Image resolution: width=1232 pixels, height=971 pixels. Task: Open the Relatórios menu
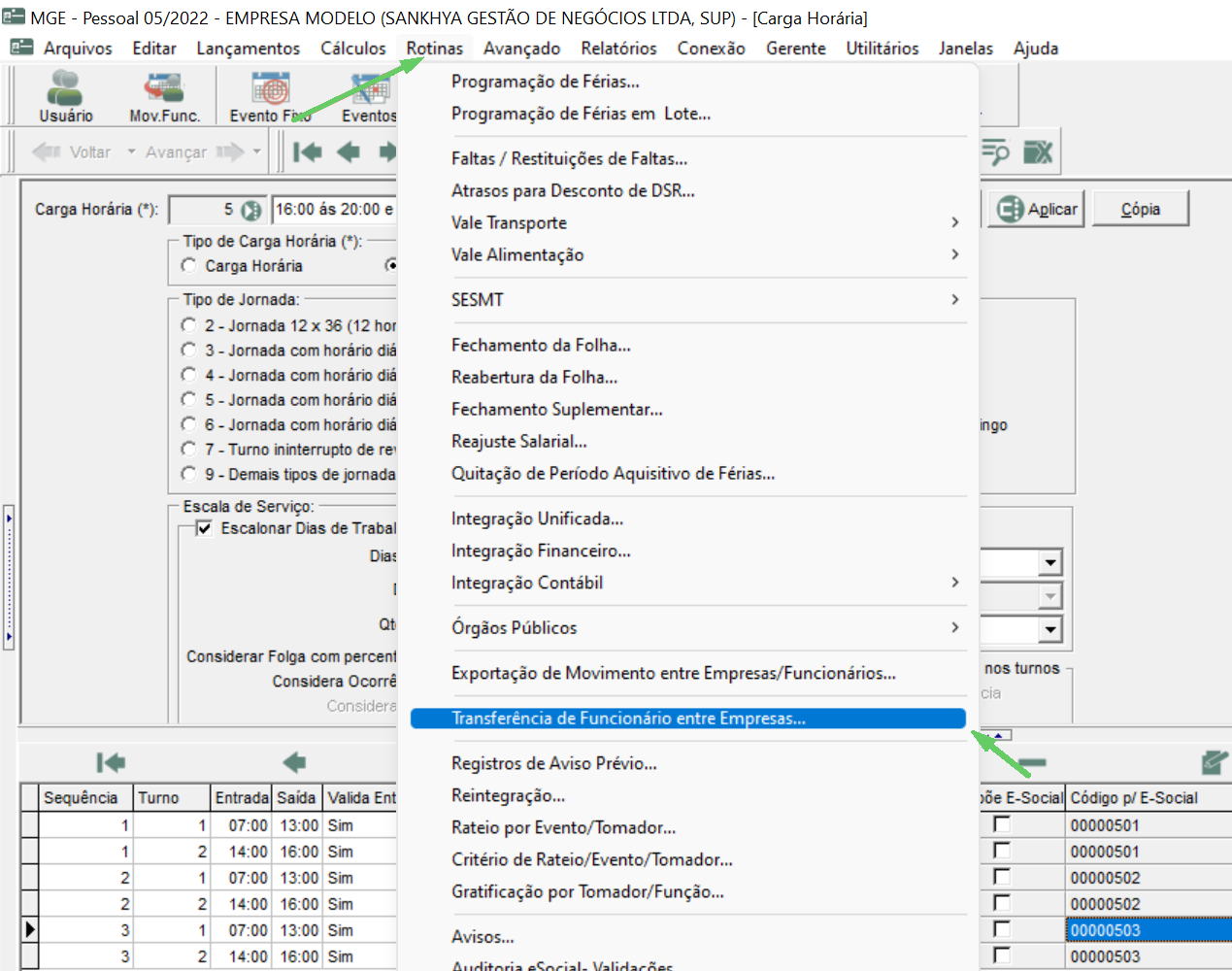pos(618,48)
